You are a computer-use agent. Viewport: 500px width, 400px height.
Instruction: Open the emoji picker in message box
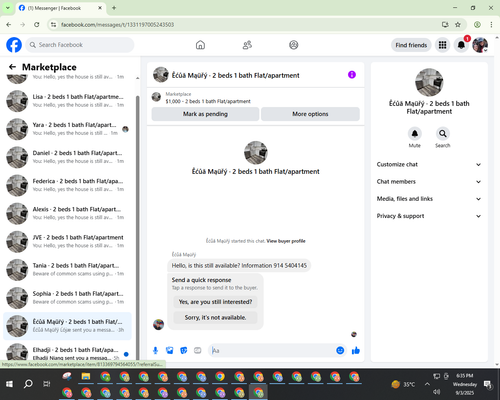pyautogui.click(x=340, y=350)
